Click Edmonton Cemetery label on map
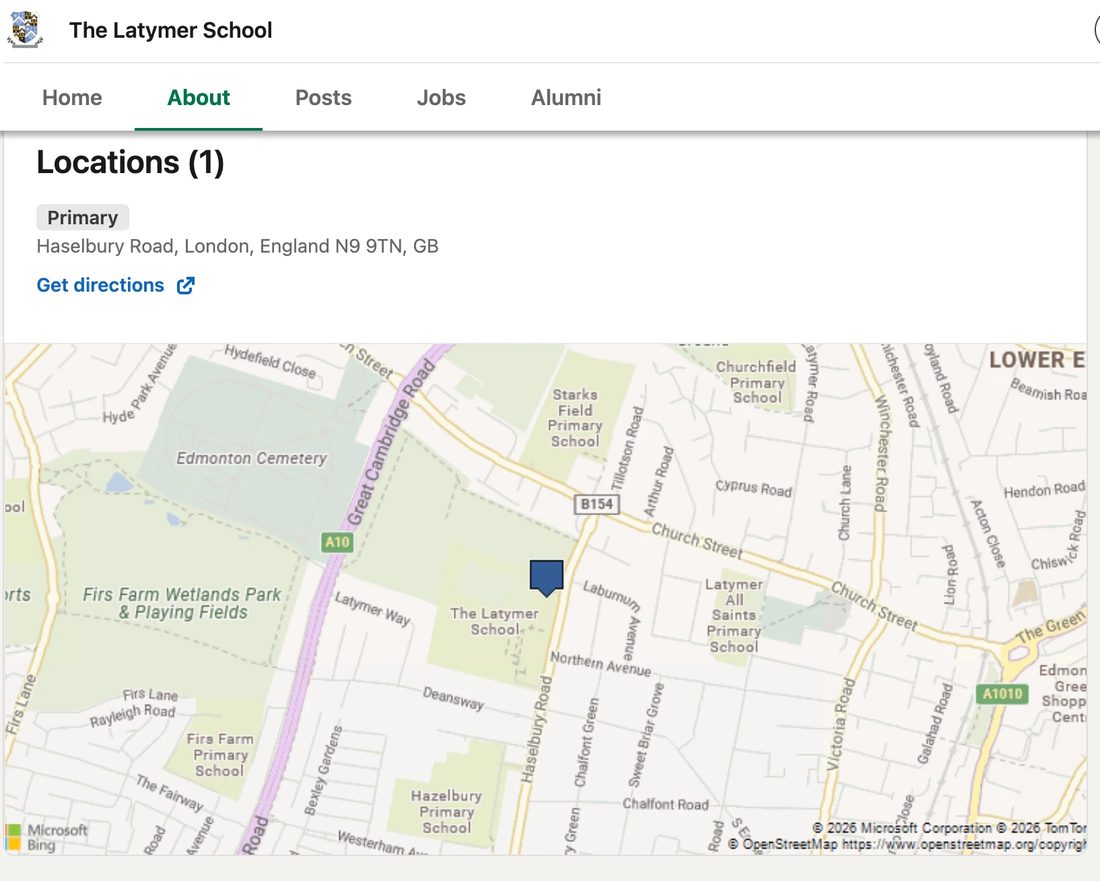This screenshot has width=1100, height=881. [x=252, y=458]
